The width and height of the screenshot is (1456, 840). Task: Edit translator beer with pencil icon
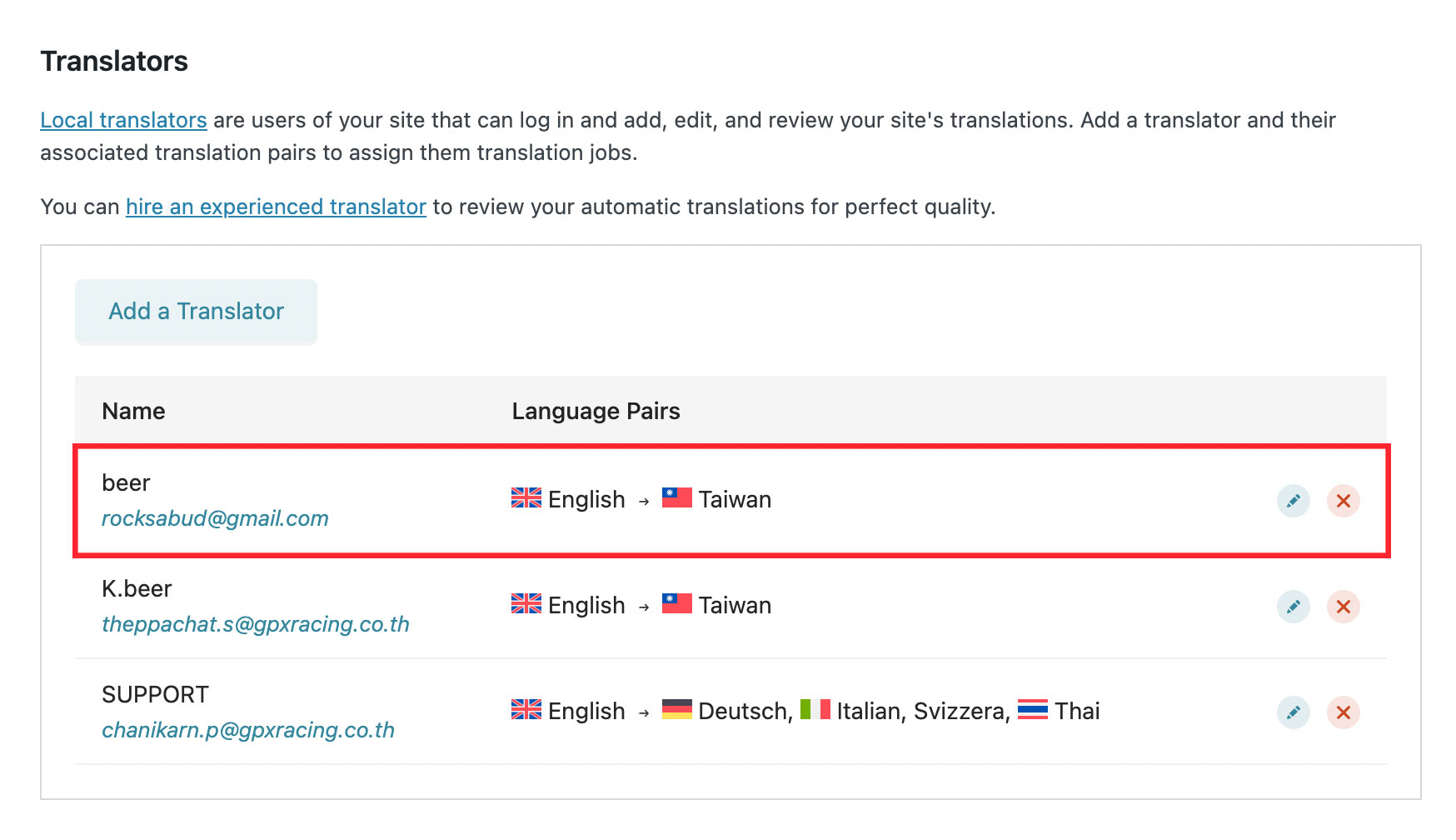(x=1293, y=501)
